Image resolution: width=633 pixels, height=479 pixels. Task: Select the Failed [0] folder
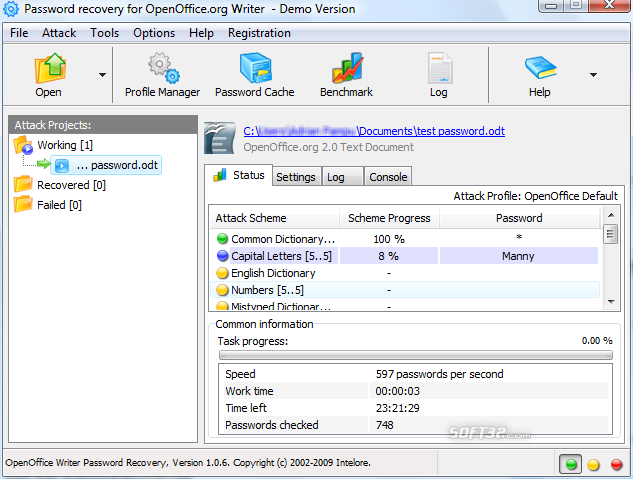(x=59, y=205)
